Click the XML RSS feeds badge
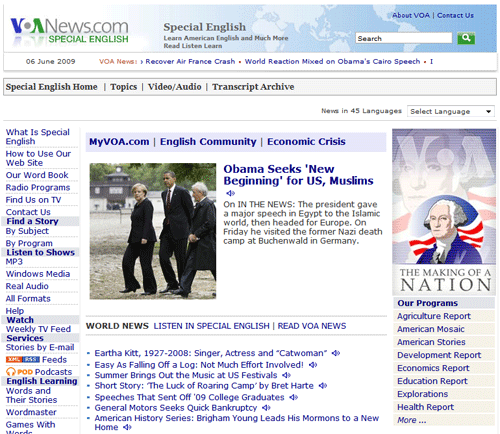The width and height of the screenshot is (500, 434). [23, 359]
